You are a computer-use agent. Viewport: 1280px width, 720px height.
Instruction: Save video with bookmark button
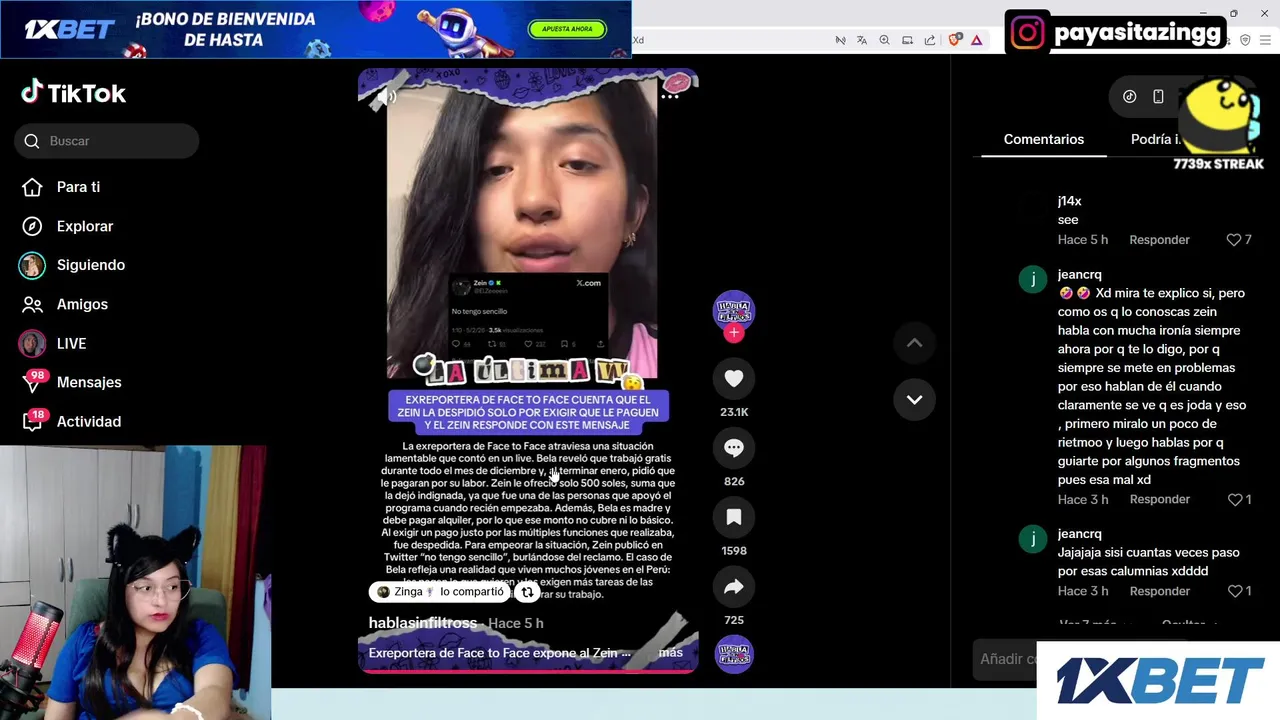pyautogui.click(x=734, y=517)
